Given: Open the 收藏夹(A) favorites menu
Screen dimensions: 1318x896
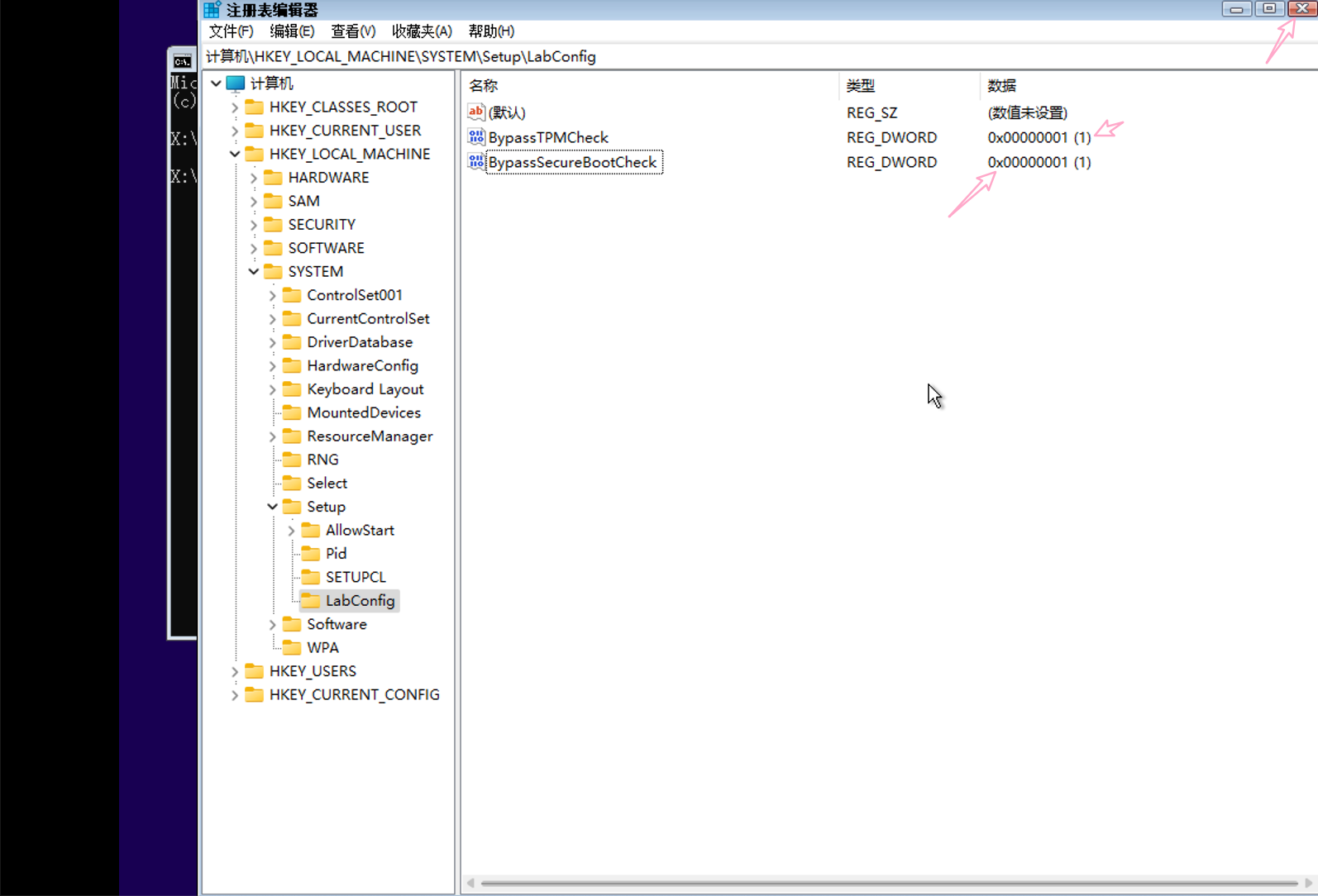Looking at the screenshot, I should (x=422, y=31).
